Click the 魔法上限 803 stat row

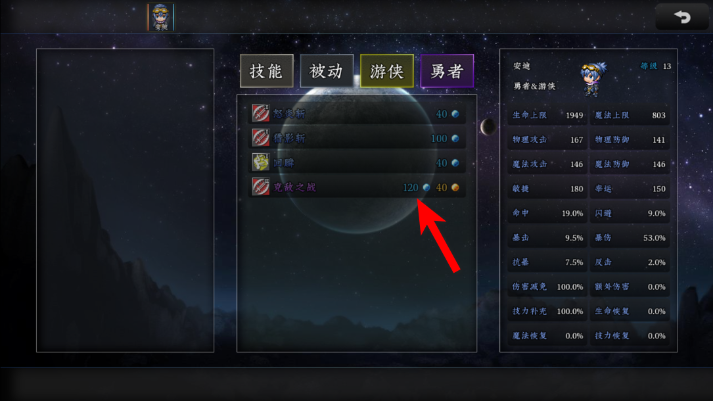pos(630,115)
